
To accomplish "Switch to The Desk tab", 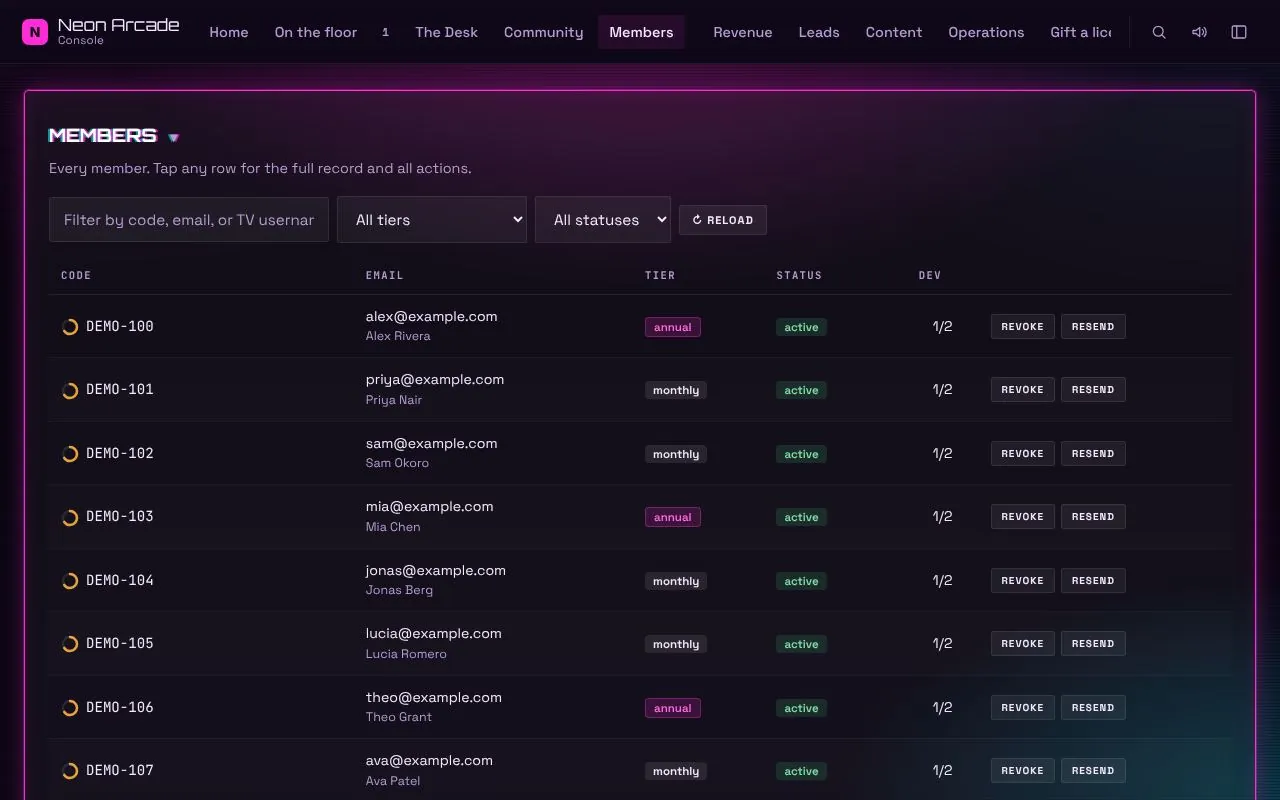I will point(446,32).
